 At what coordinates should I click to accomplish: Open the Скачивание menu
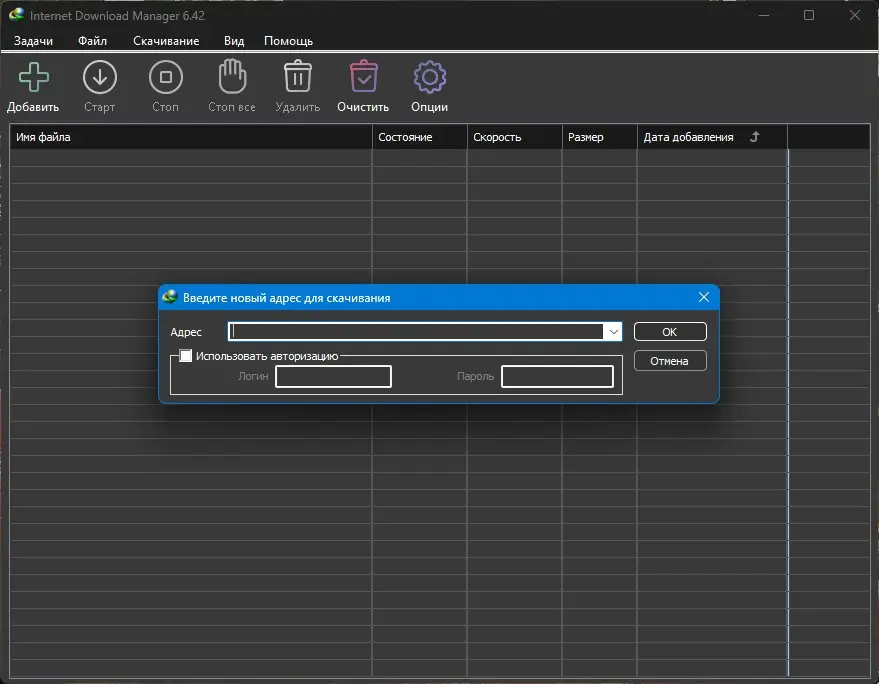(x=166, y=41)
